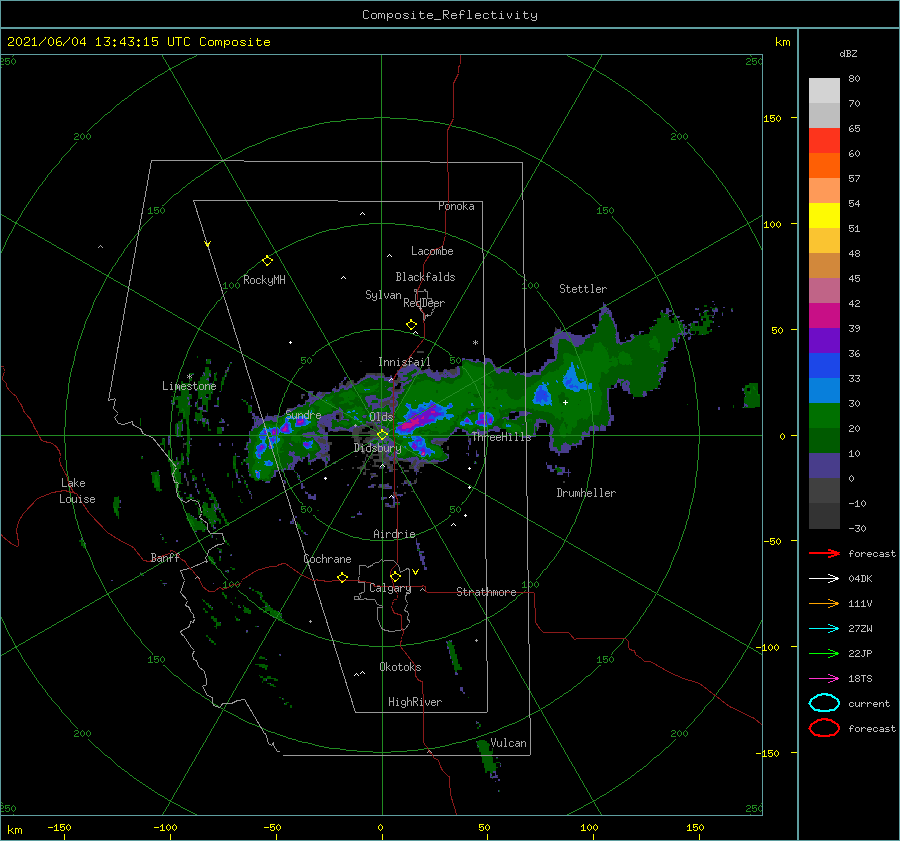Click the Limestone label
The width and height of the screenshot is (900, 841).
pos(189,386)
